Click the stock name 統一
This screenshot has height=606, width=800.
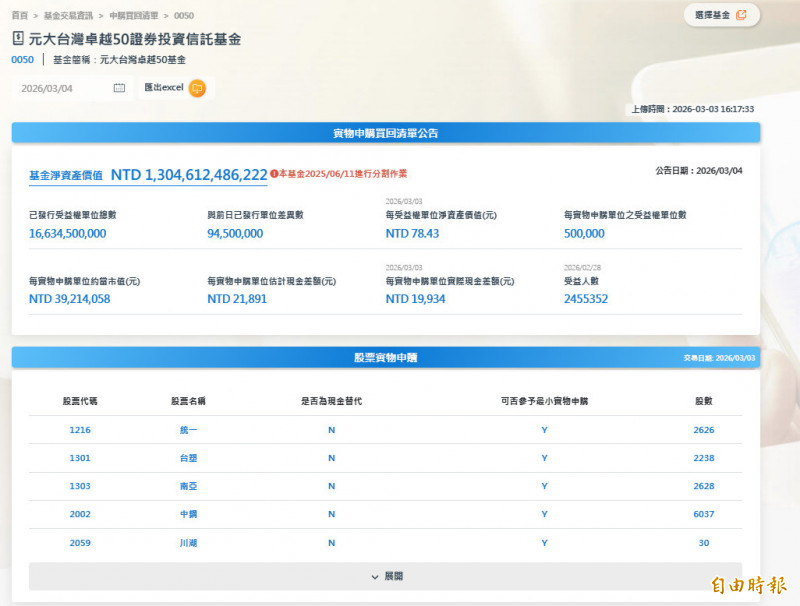tap(188, 430)
